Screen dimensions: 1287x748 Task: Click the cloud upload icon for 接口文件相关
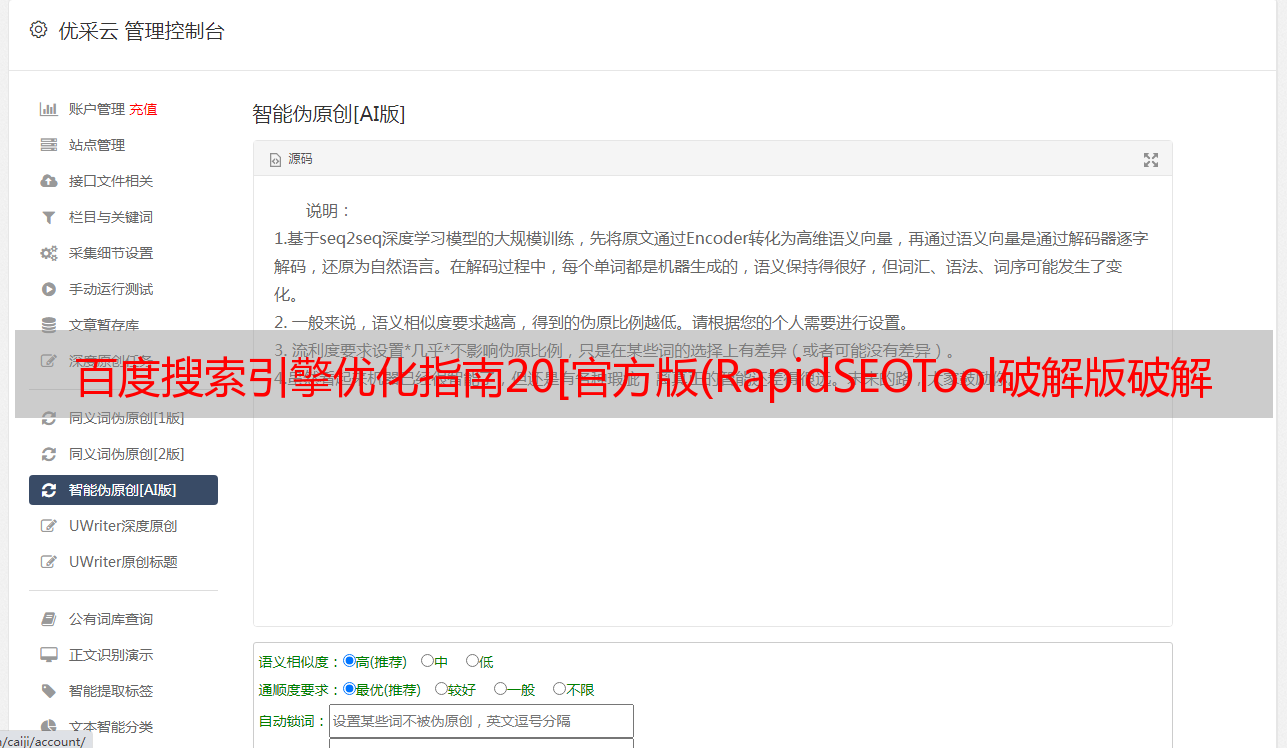(x=48, y=181)
